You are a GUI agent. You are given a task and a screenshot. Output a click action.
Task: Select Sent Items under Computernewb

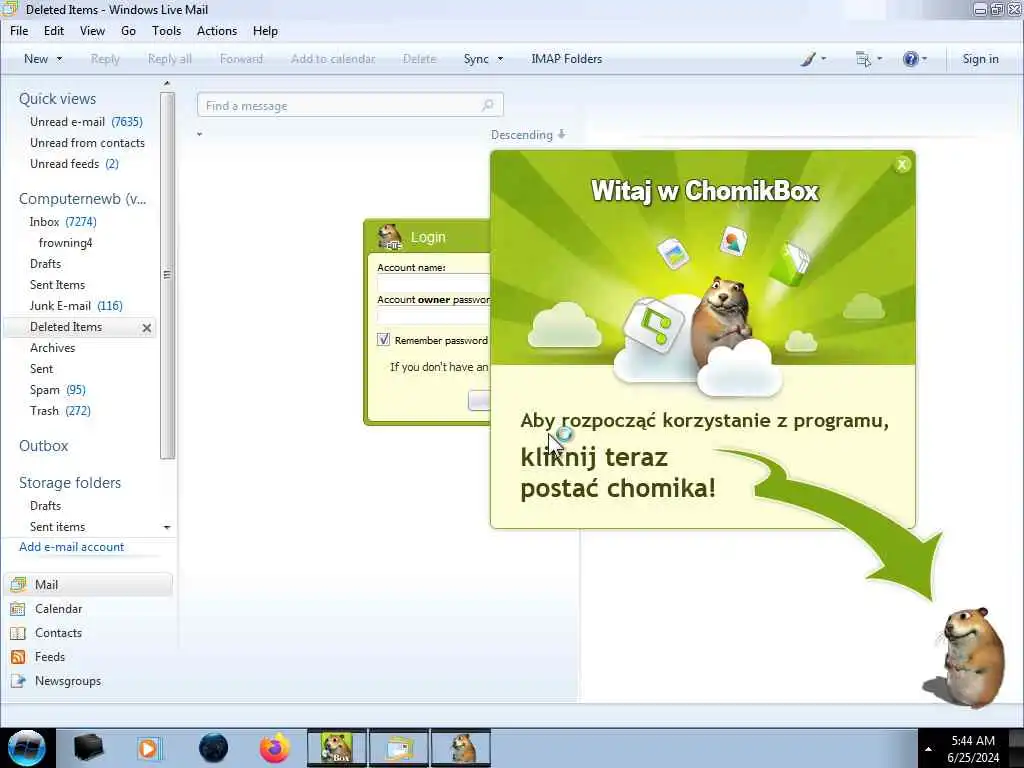57,285
